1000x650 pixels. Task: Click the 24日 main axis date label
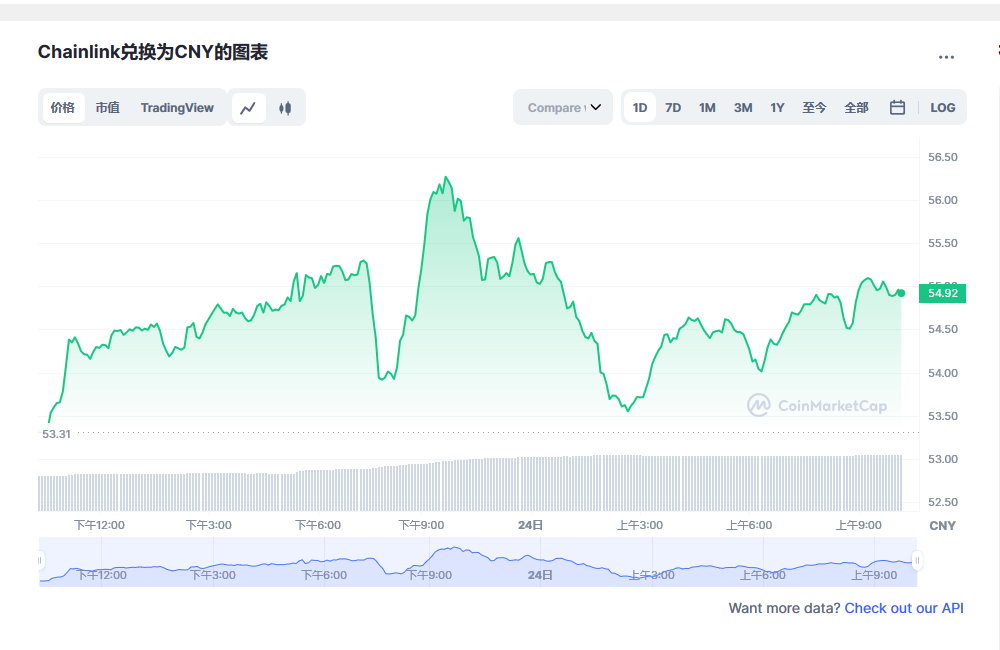[x=530, y=525]
